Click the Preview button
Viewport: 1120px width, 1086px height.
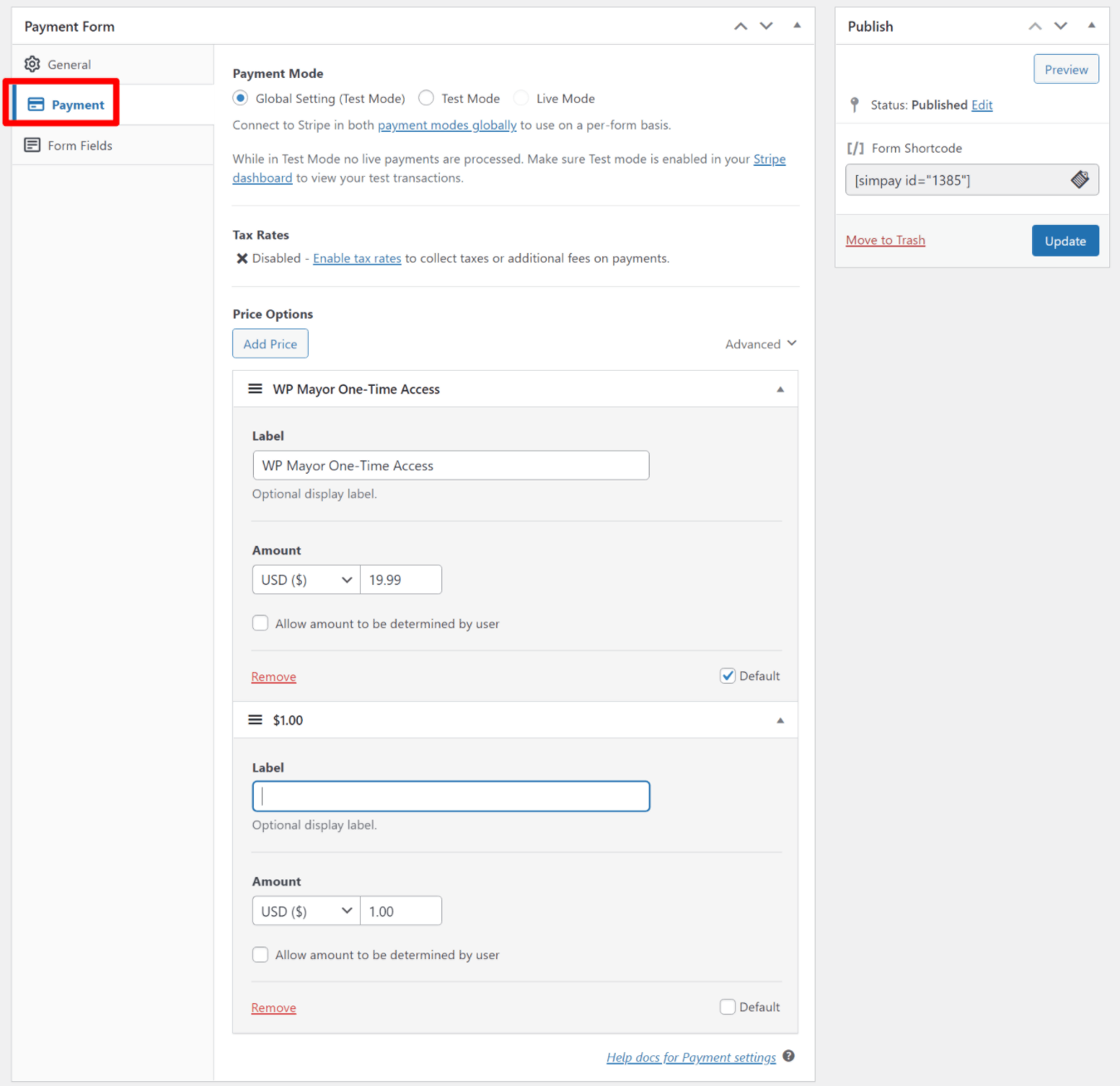pos(1066,69)
